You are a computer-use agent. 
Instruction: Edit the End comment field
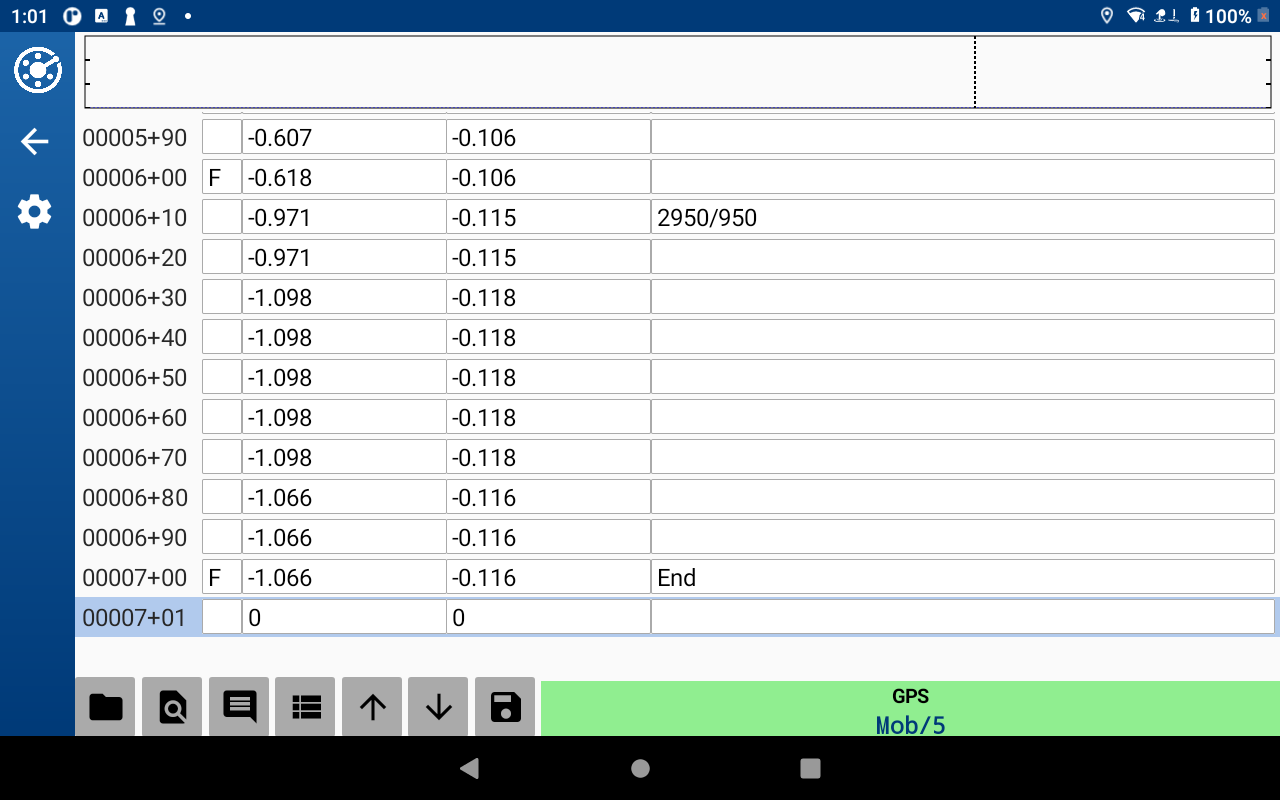click(x=963, y=577)
